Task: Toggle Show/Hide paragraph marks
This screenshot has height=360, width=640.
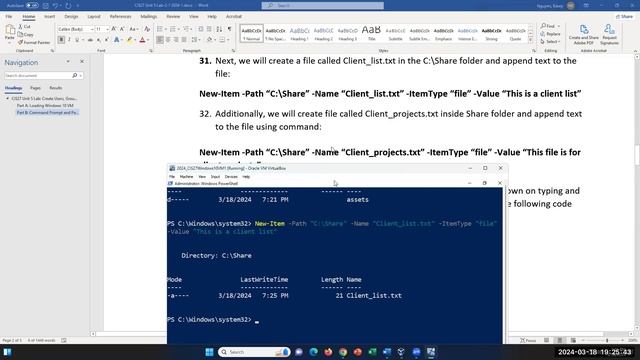Action: pyautogui.click(x=229, y=29)
